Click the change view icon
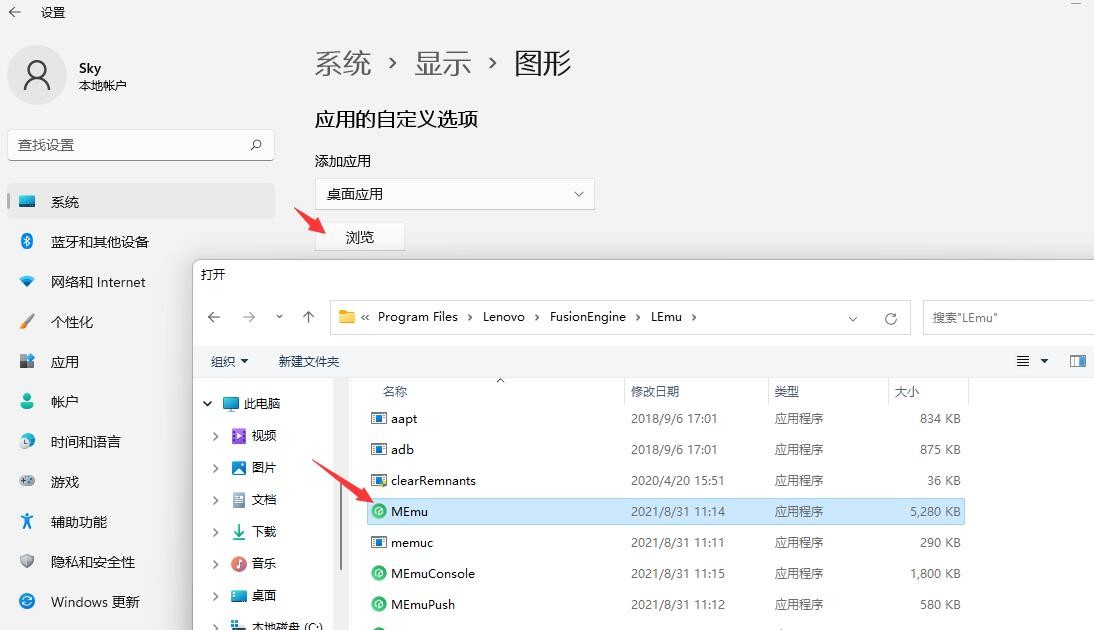 1023,361
